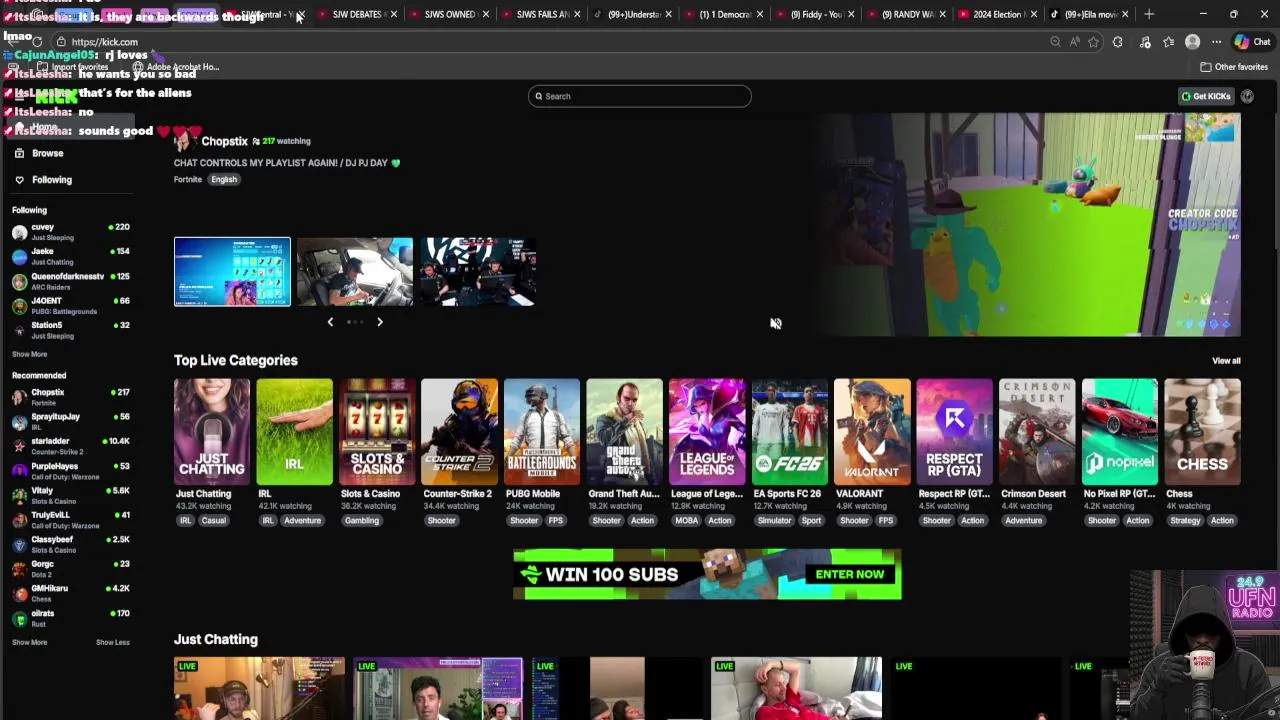Click Enter Now on Win 100 Subs banner
The width and height of the screenshot is (1280, 720).
pos(849,575)
